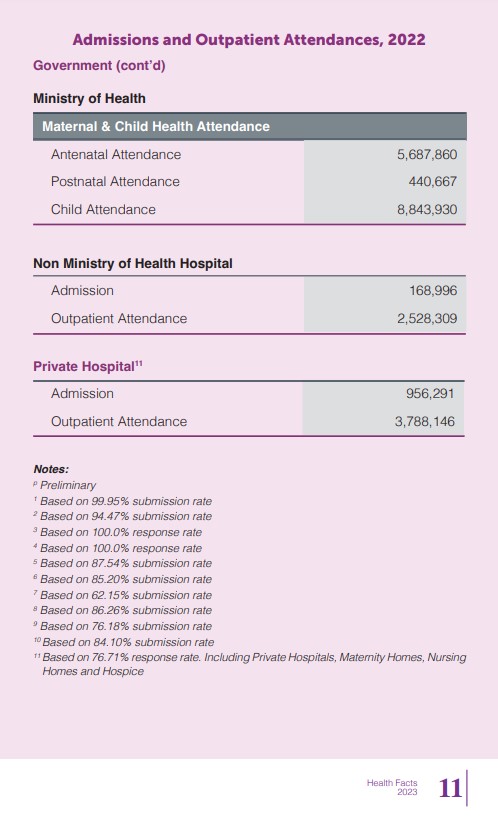
Task: Select the Private Hospital admission value 956,291
Action: pyautogui.click(x=430, y=393)
